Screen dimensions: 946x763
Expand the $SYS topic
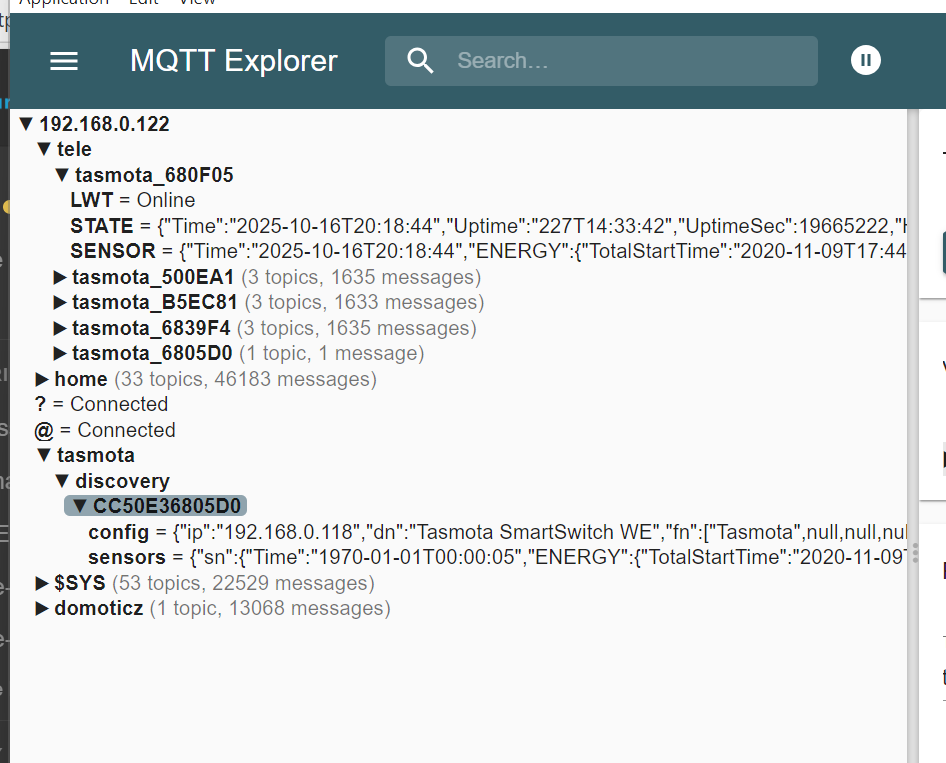pos(43,583)
